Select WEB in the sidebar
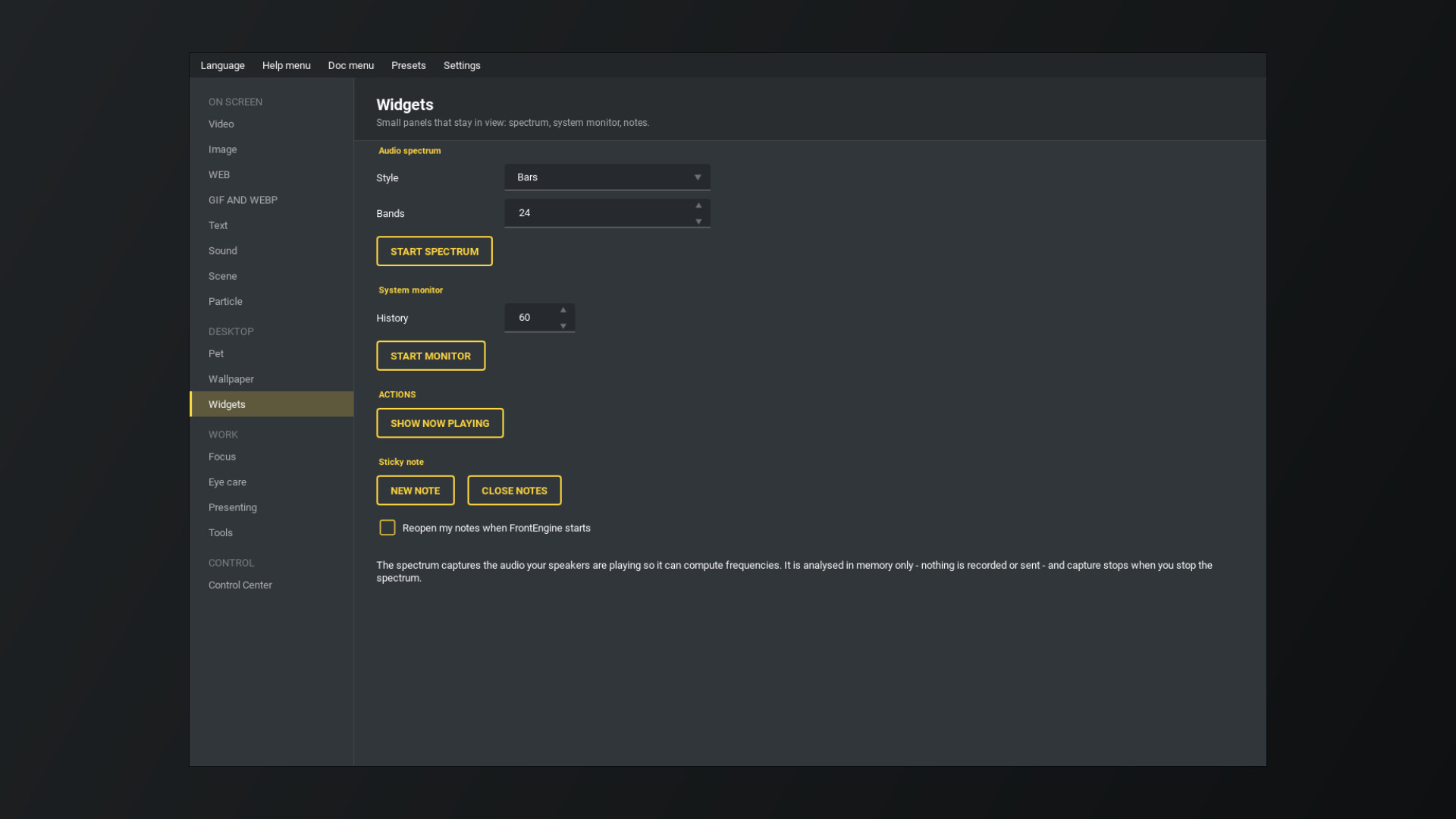The image size is (1456, 819). tap(271, 174)
